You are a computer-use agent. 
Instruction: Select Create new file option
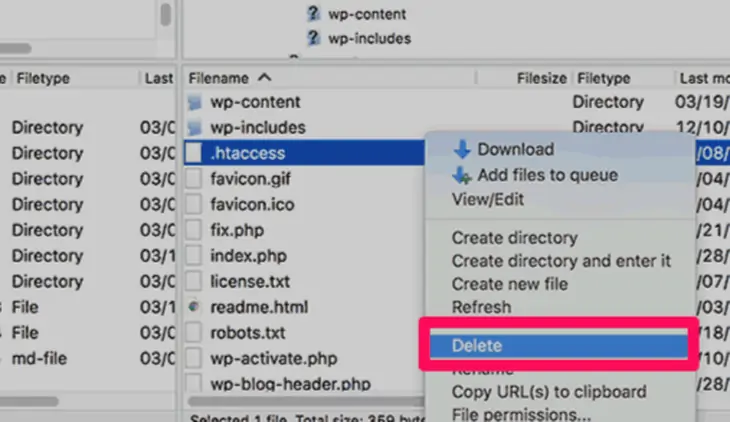click(510, 284)
